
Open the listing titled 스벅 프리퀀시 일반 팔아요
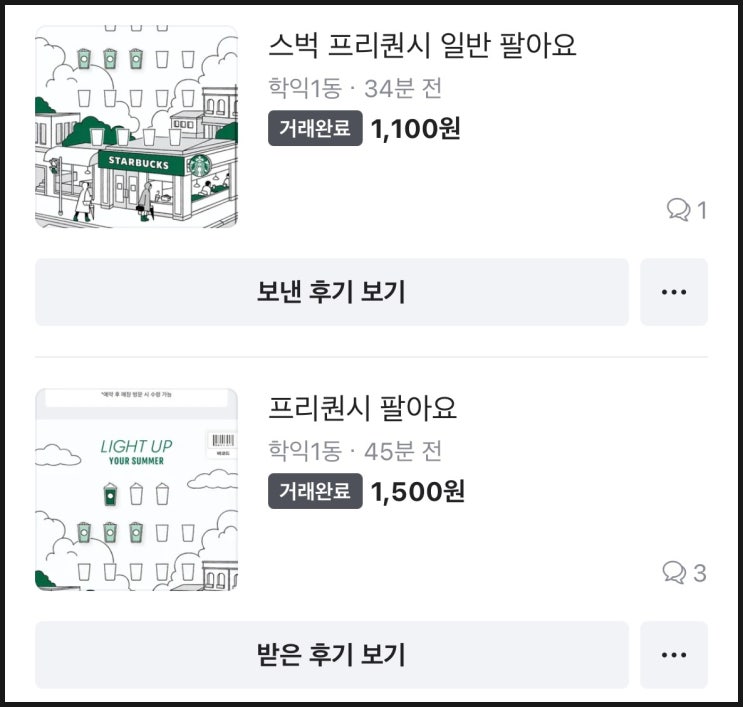pos(422,45)
